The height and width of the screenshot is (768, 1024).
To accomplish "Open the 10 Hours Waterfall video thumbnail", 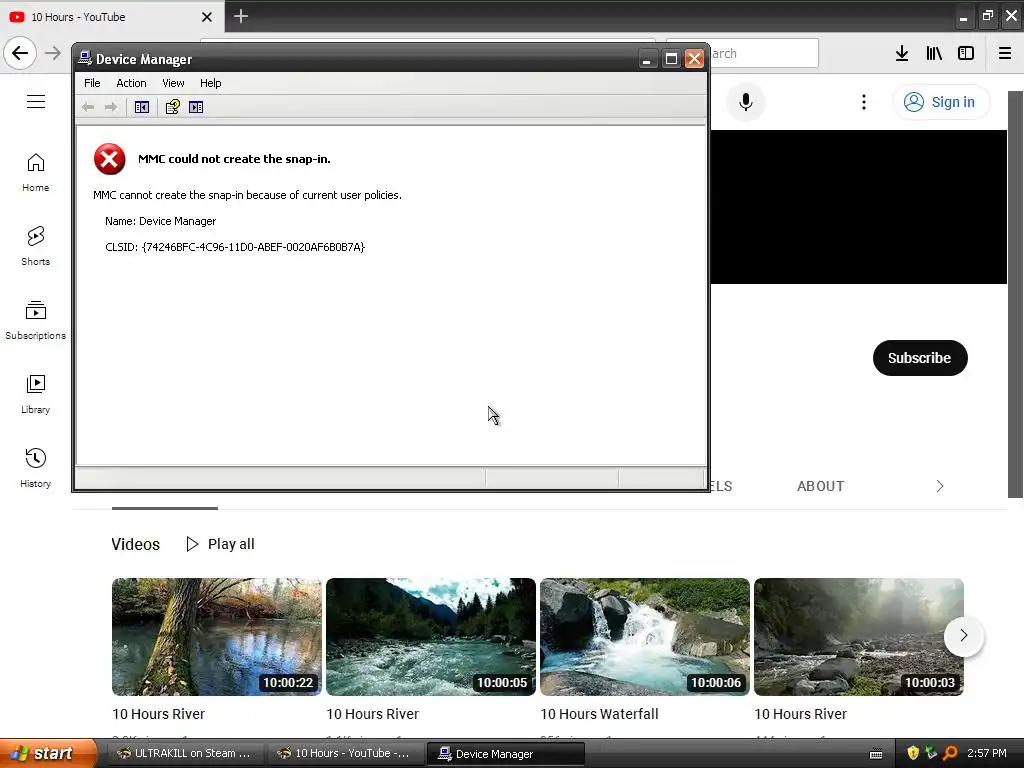I will (x=645, y=637).
